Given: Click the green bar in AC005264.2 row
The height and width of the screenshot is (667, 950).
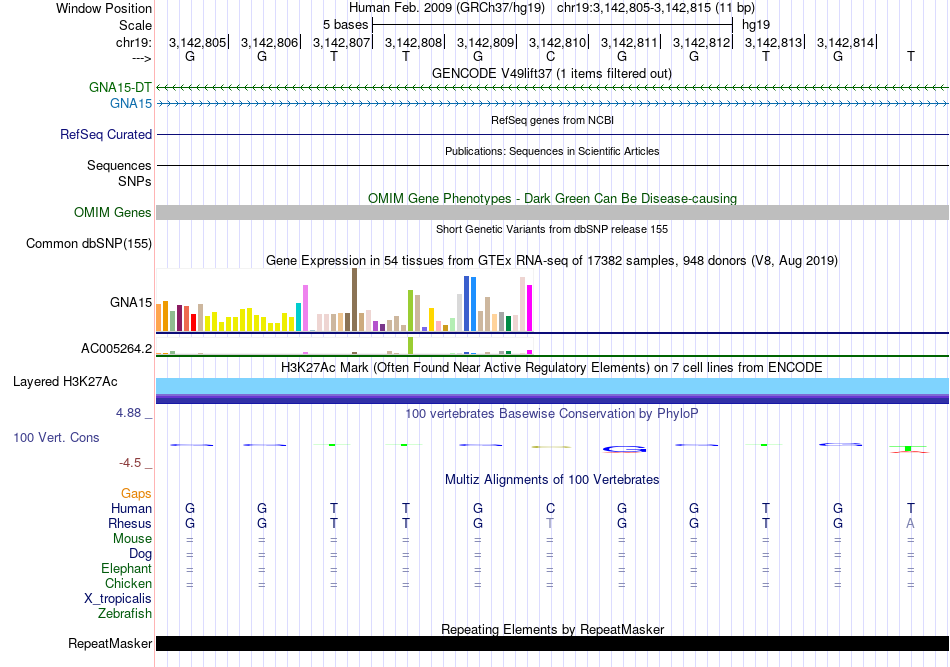Looking at the screenshot, I should (x=411, y=345).
